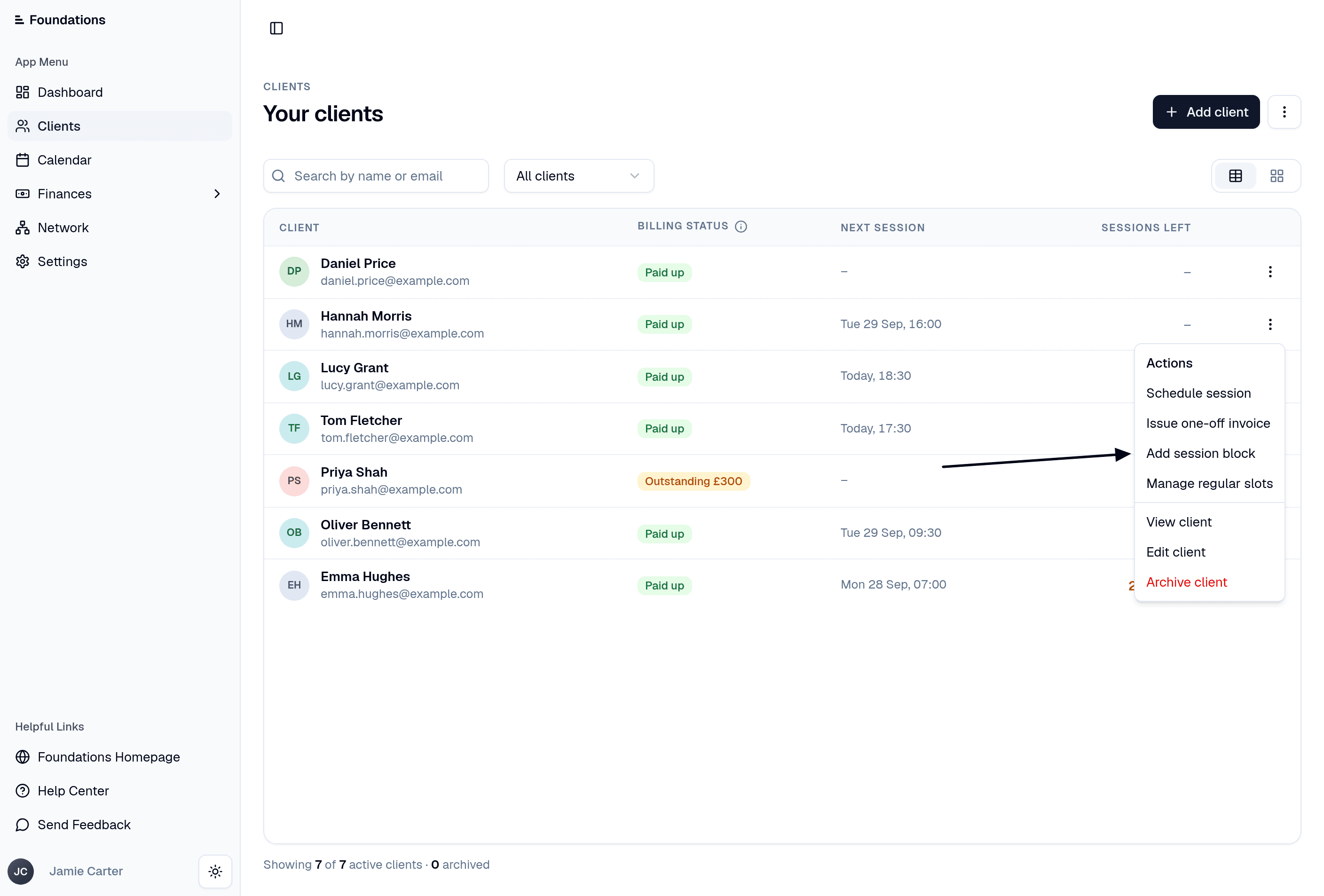
Task: Close the Hannah Morris actions menu button
Action: click(1270, 324)
